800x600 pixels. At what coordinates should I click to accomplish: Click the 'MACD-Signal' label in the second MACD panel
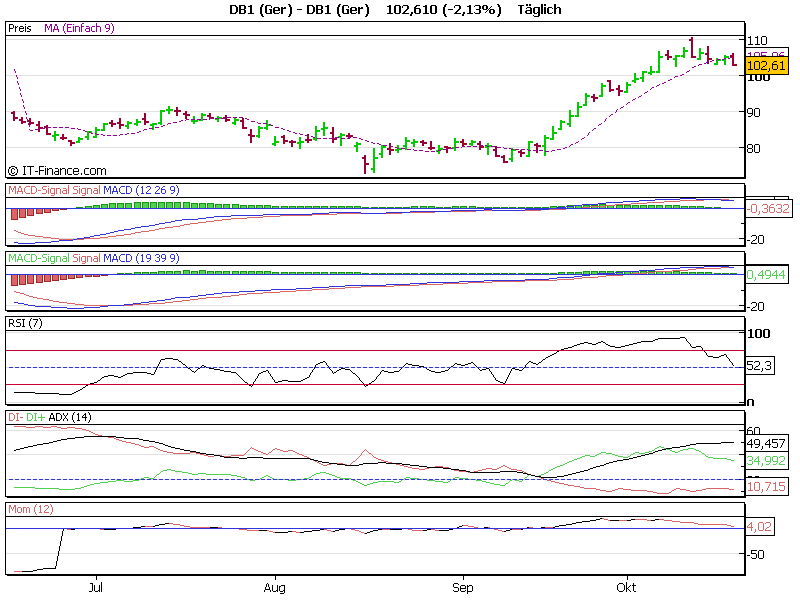pos(39,258)
